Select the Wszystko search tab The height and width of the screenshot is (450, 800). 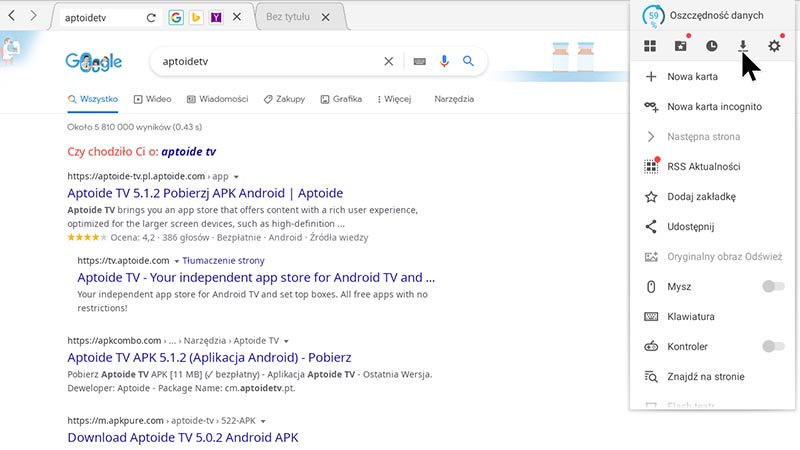pos(93,99)
